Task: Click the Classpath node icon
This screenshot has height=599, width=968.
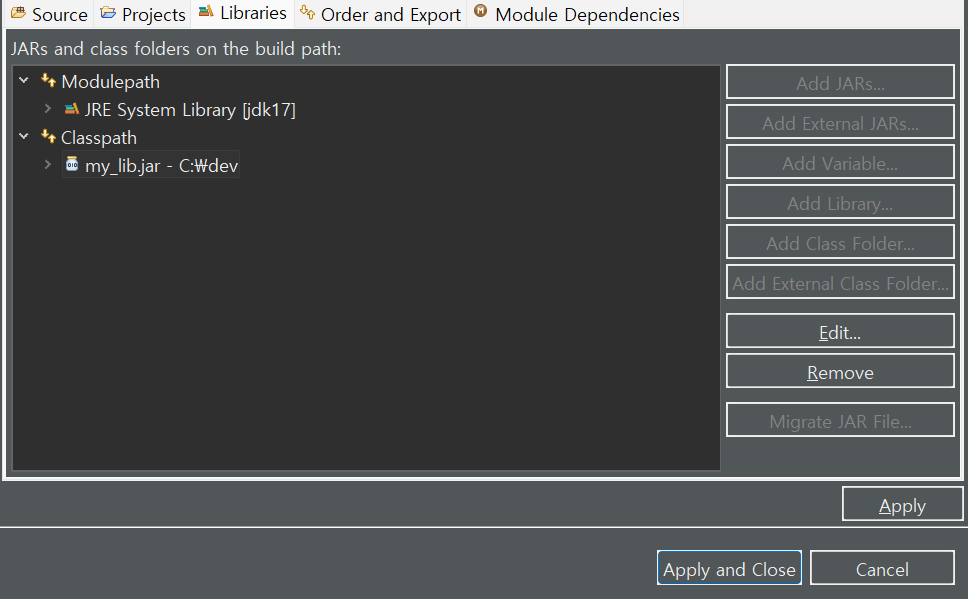Action: point(48,136)
